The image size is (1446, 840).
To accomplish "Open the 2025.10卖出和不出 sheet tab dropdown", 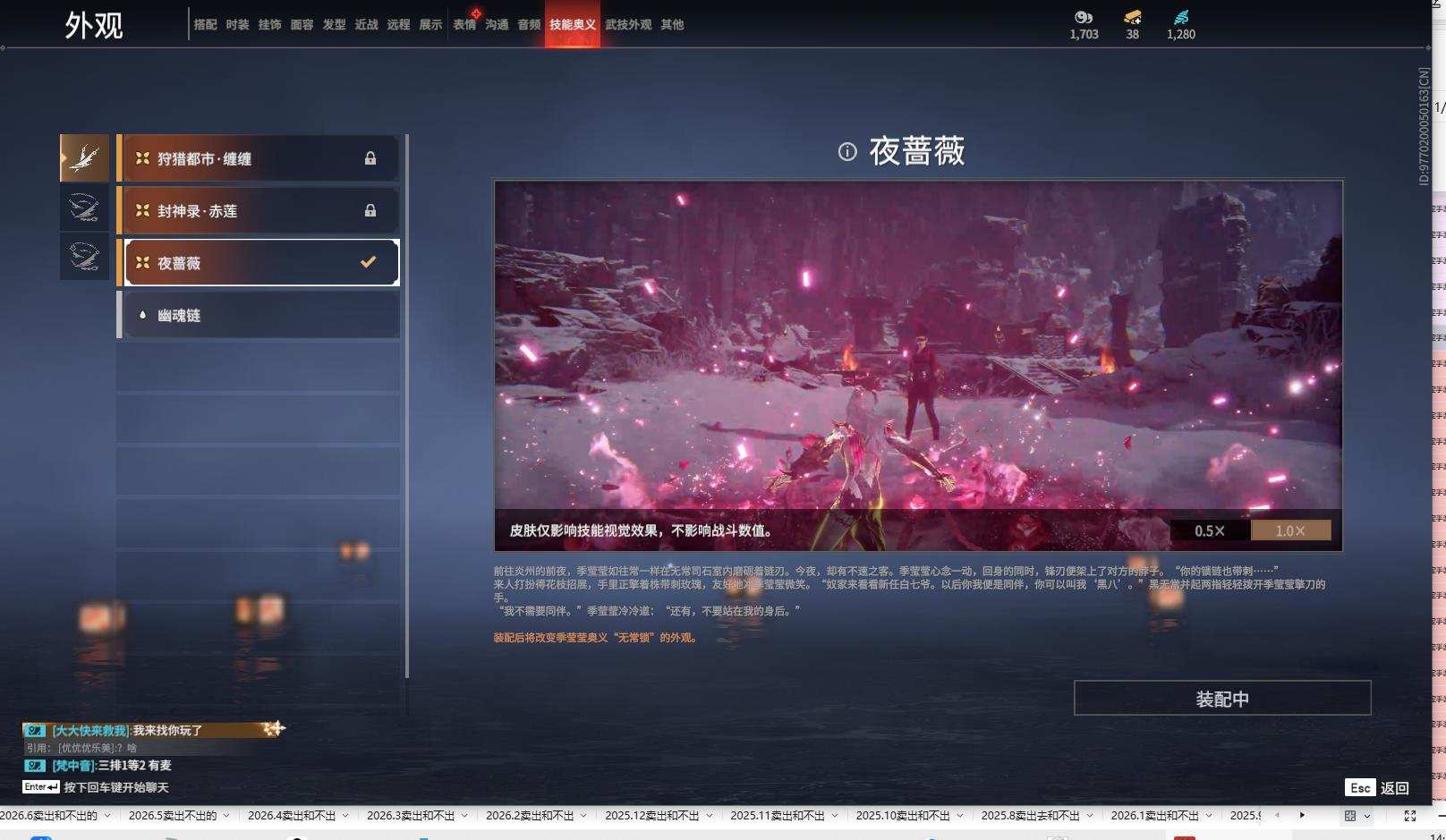I will pos(959,816).
